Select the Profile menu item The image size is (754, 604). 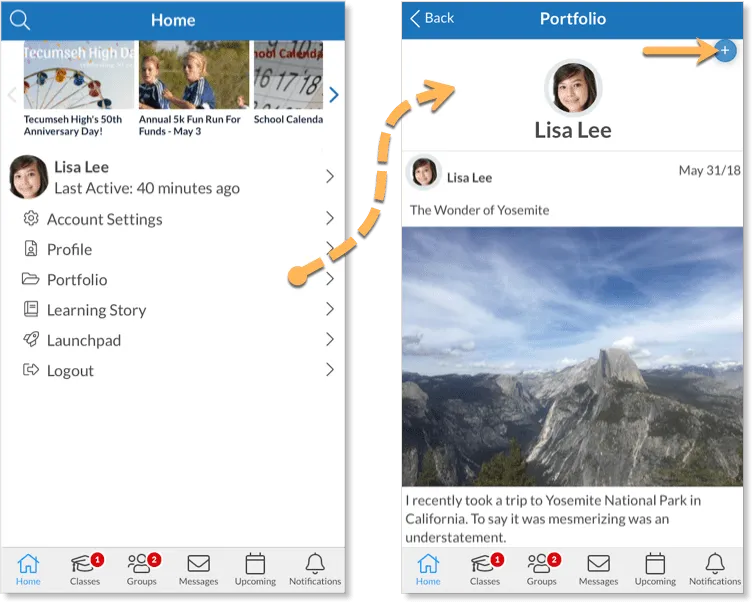(173, 249)
